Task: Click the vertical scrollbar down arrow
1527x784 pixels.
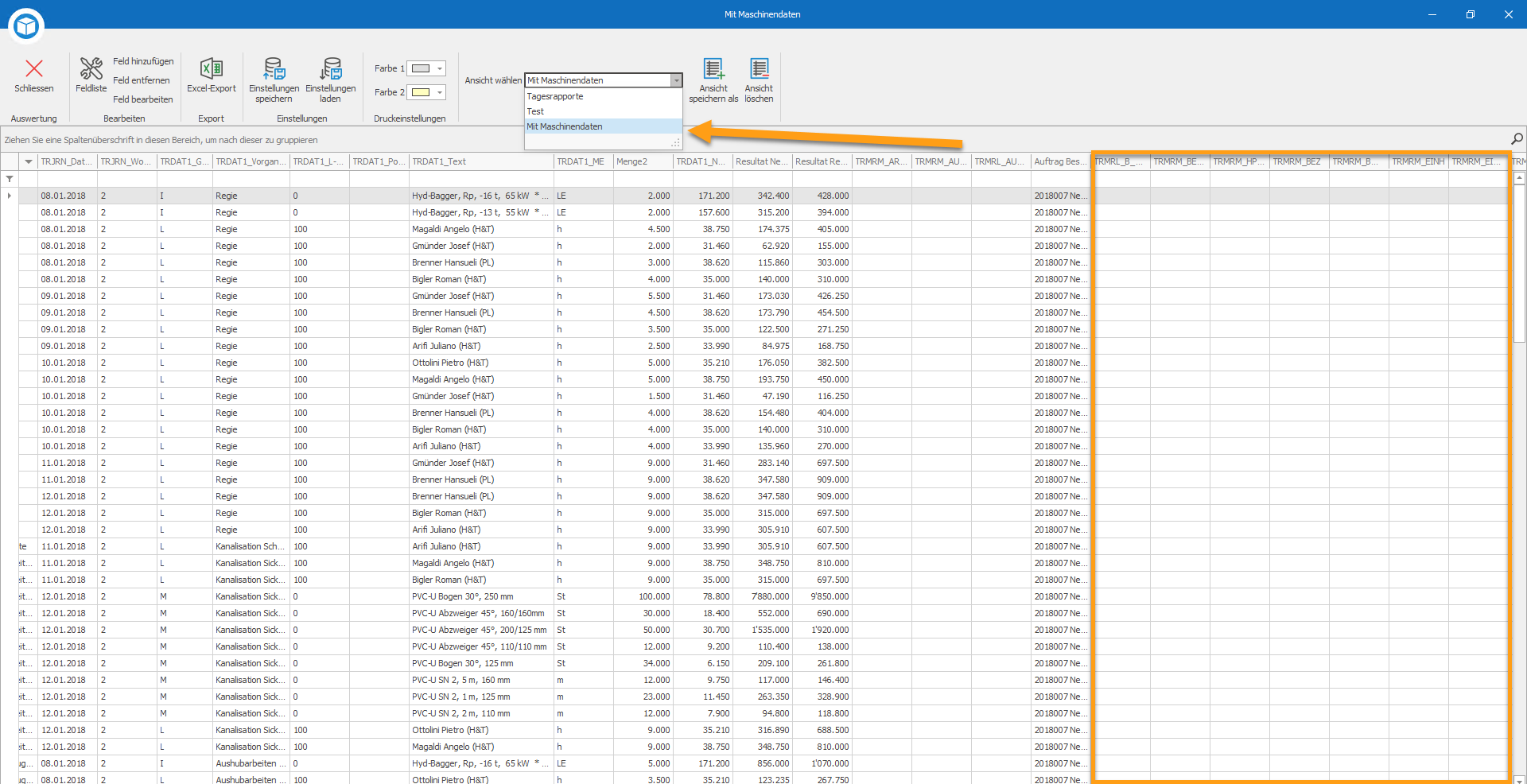Action: 1519,779
